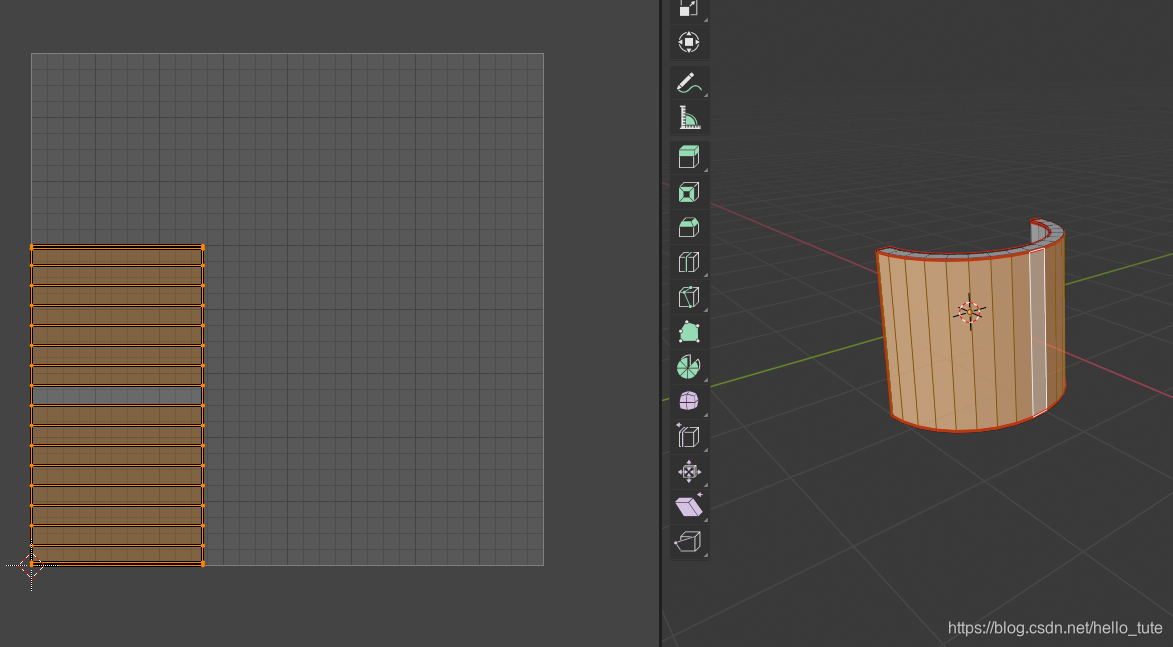Select the Loop Cut tool
The image size is (1173, 647).
point(689,262)
